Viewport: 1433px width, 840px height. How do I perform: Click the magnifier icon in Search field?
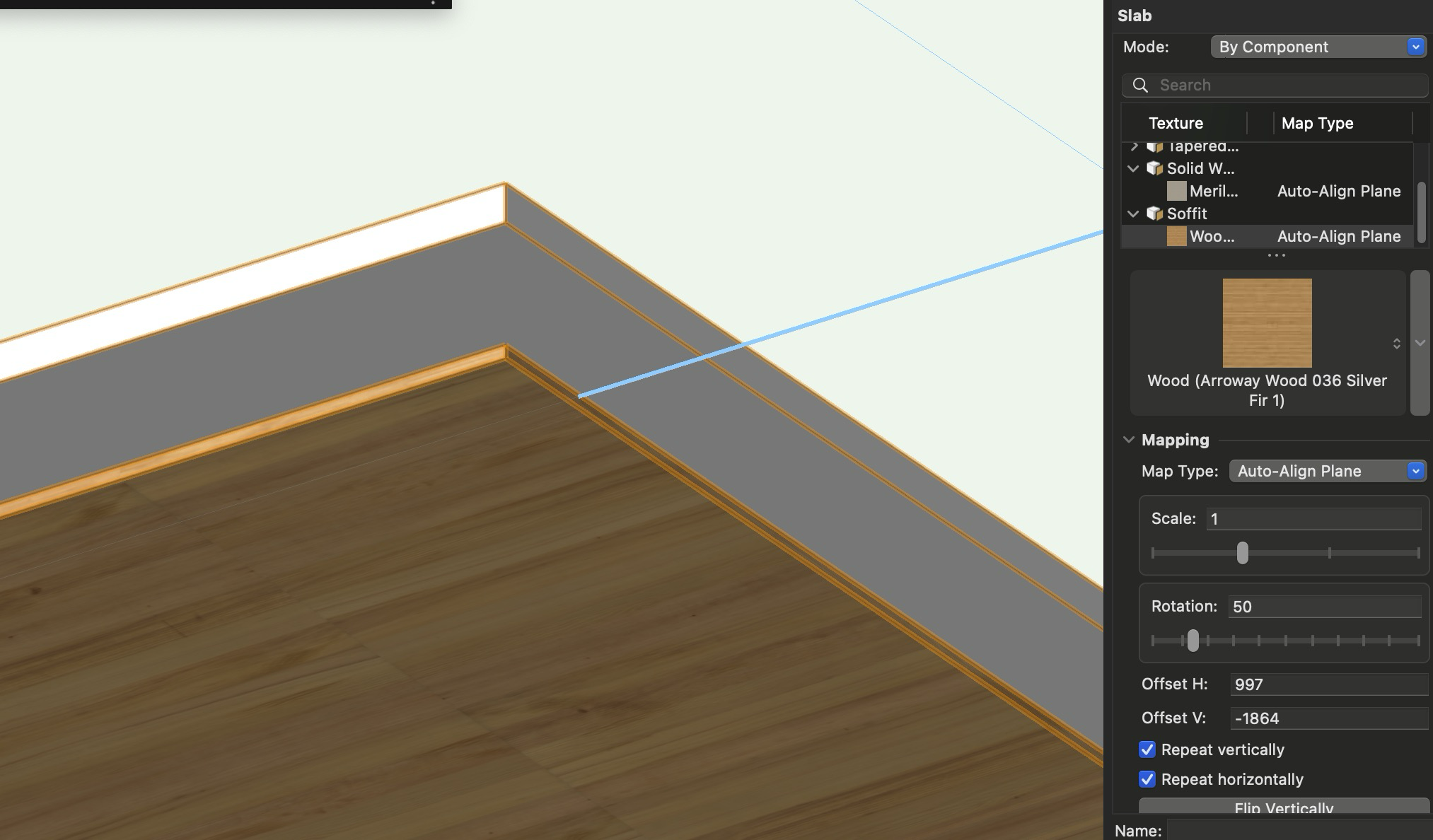tap(1140, 86)
